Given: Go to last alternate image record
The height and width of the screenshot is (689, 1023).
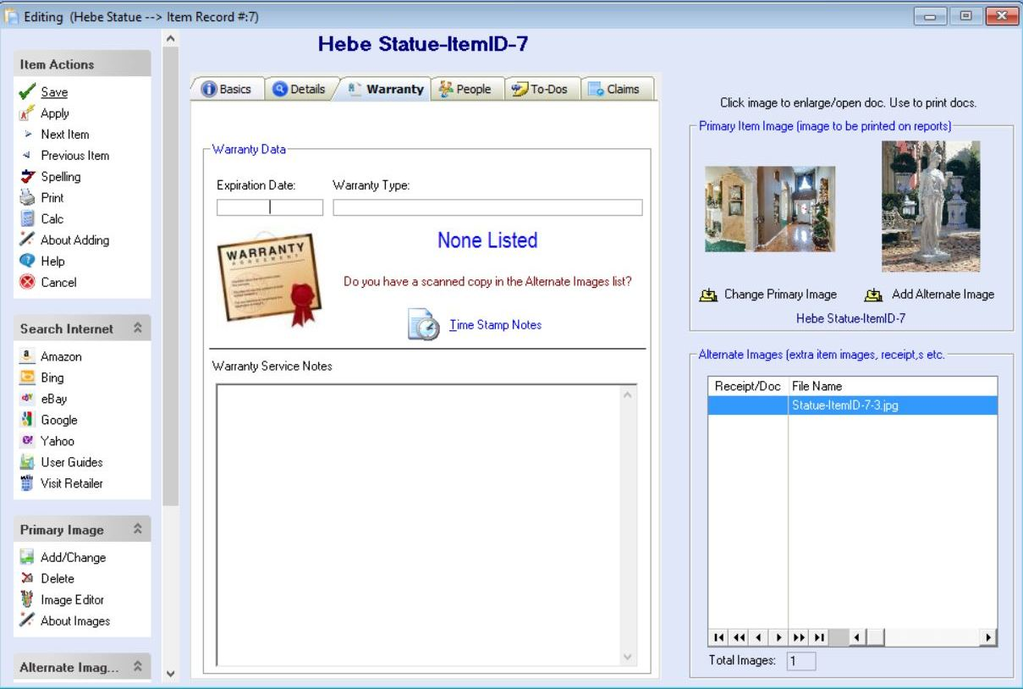Looking at the screenshot, I should [x=819, y=637].
